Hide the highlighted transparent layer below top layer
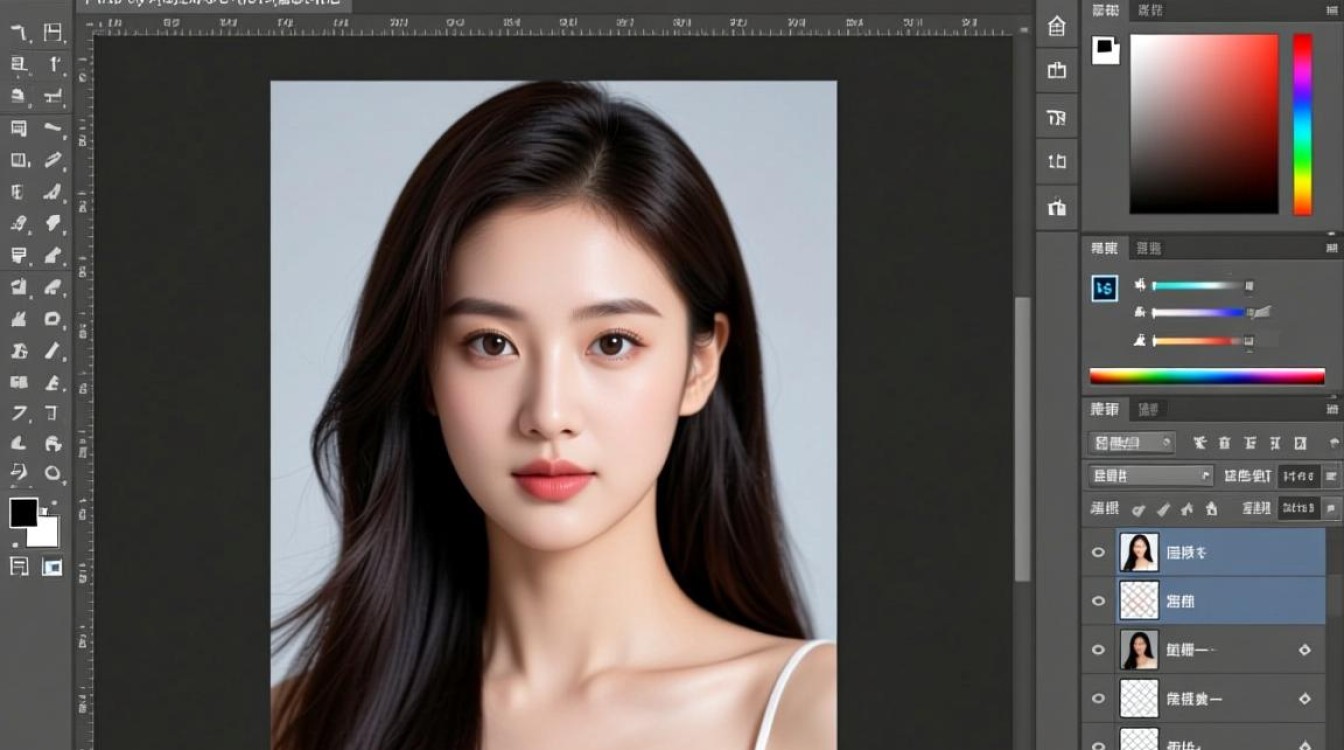The width and height of the screenshot is (1344, 750). pyautogui.click(x=1098, y=601)
